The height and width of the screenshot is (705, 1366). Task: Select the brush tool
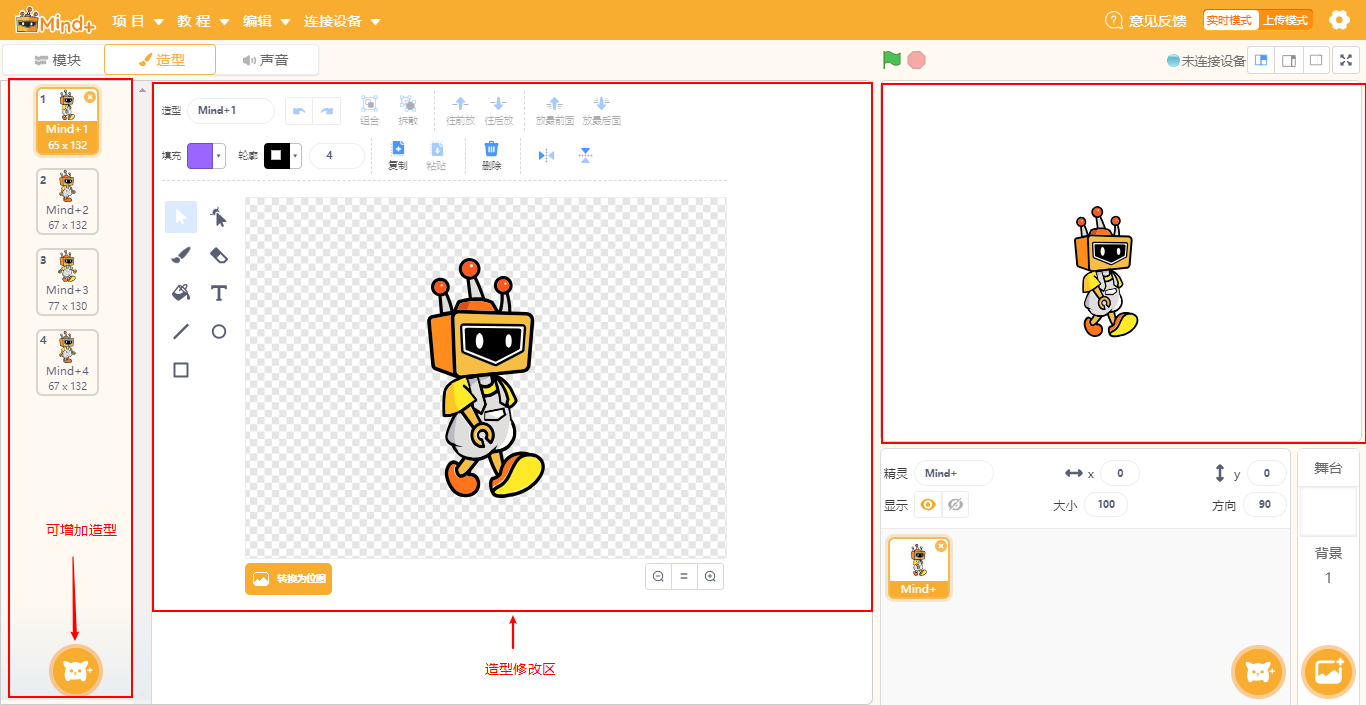(181, 255)
